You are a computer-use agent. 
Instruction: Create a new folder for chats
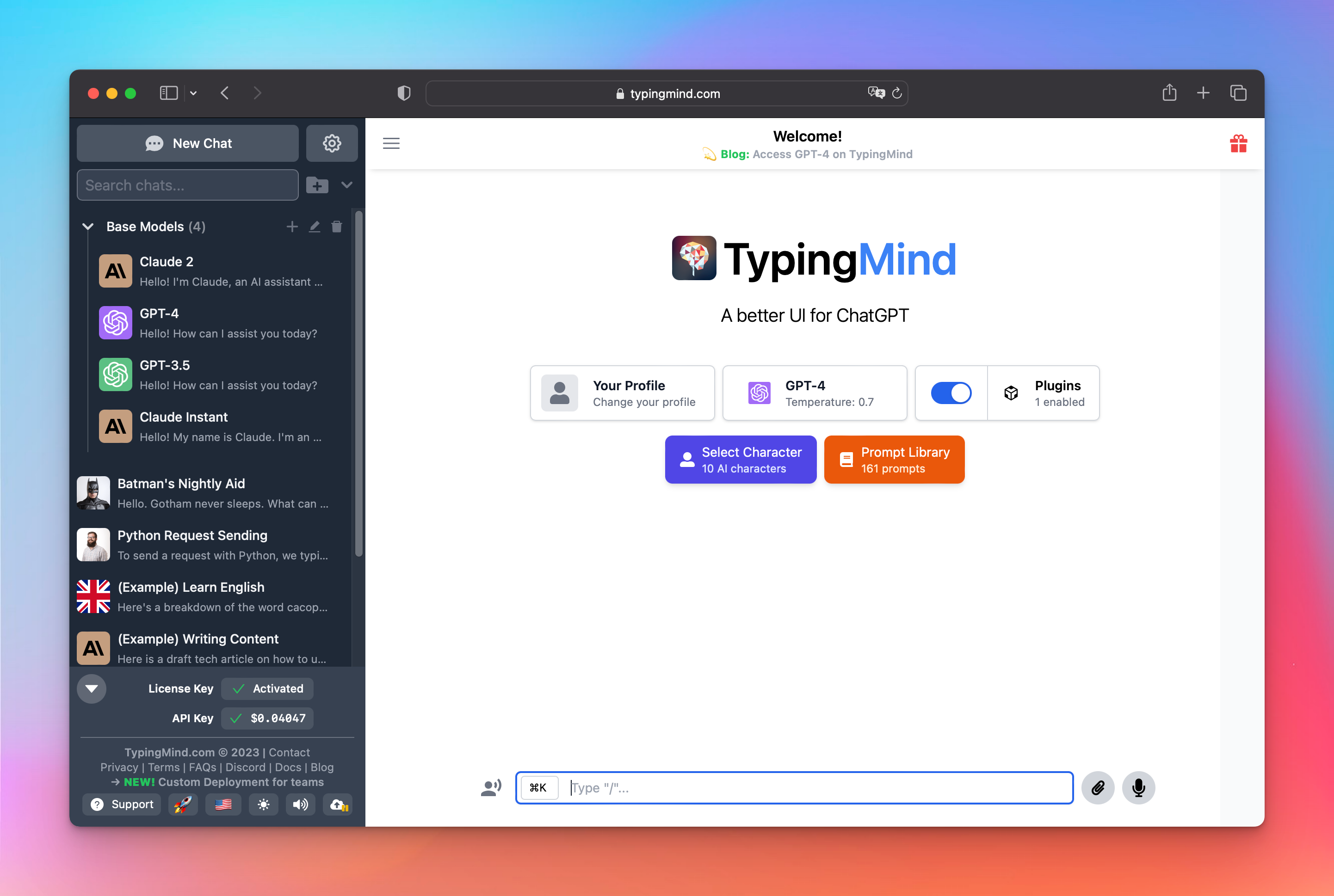317,184
